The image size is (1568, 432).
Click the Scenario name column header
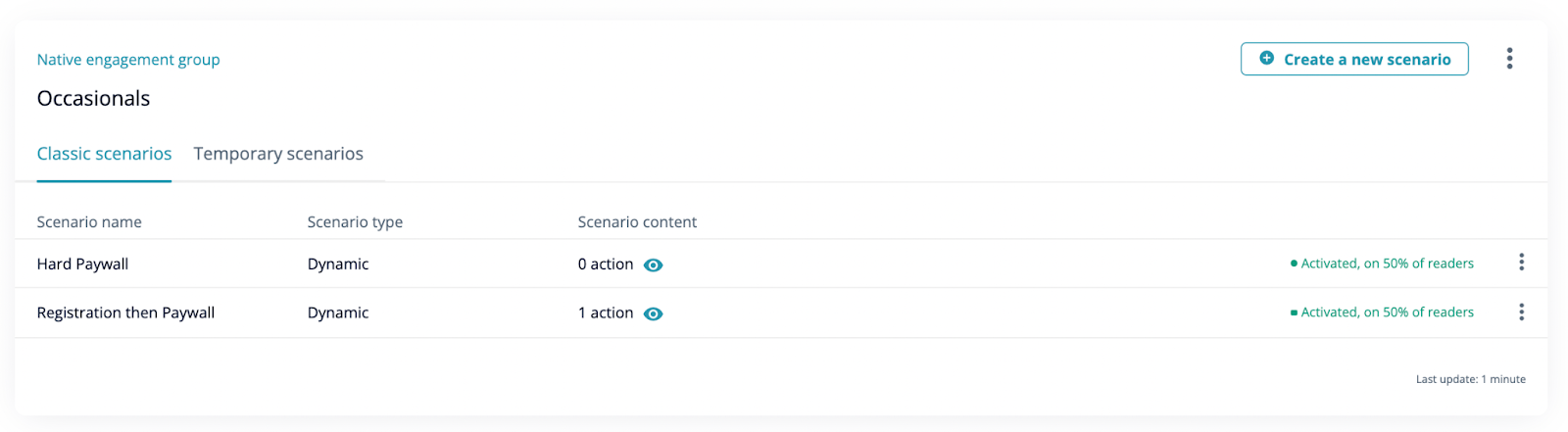pyautogui.click(x=89, y=222)
